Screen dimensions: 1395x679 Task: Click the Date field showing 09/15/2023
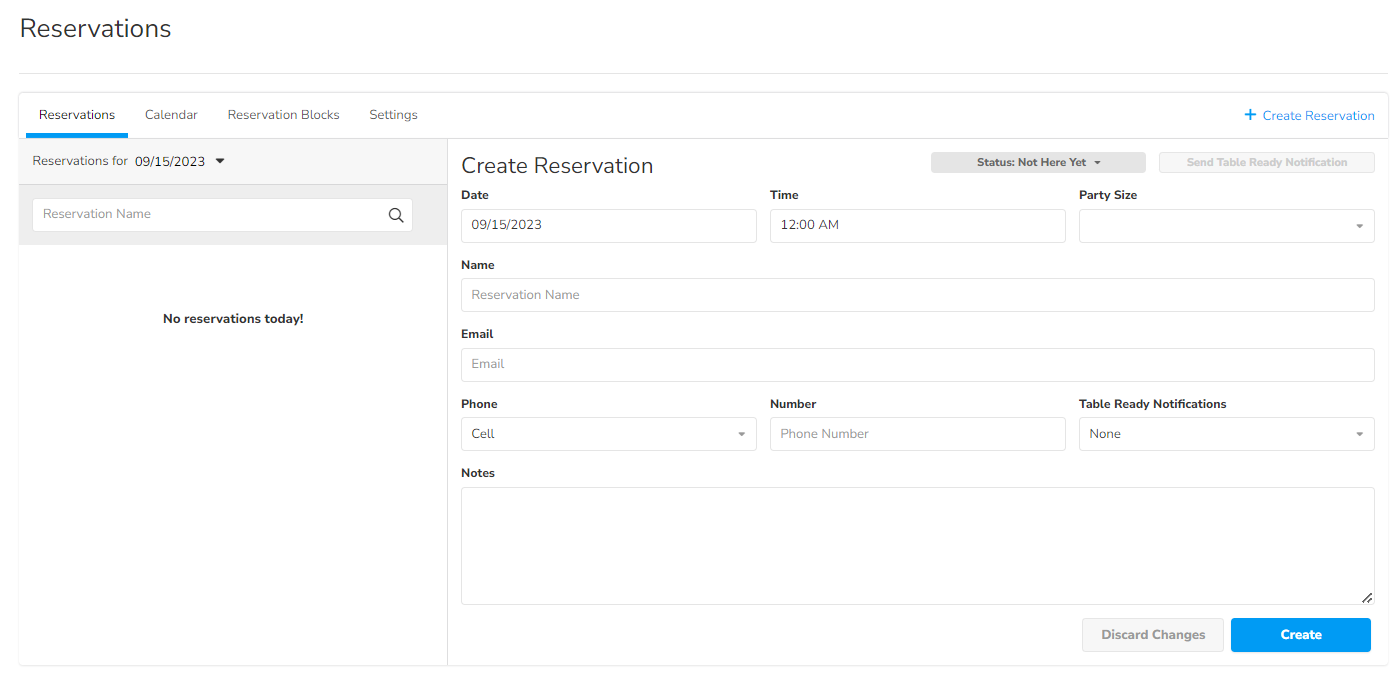click(x=608, y=226)
